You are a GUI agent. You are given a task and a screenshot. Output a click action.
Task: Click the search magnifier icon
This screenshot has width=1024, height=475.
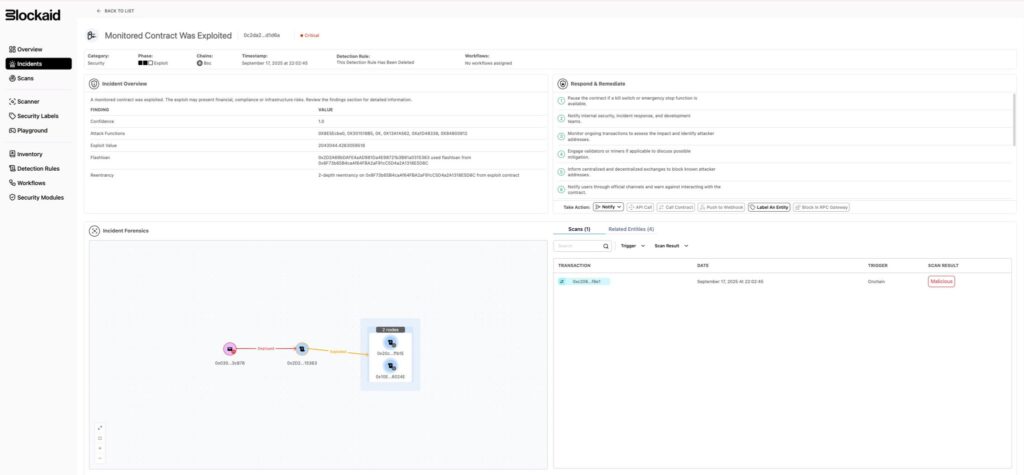coord(605,246)
